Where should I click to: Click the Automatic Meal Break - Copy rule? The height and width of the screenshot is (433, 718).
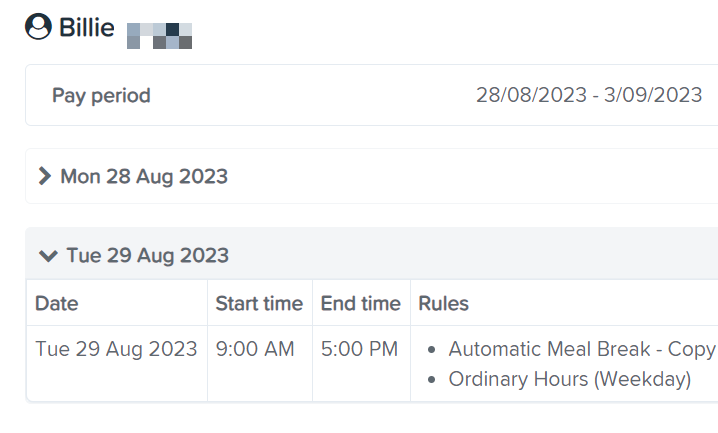582,349
